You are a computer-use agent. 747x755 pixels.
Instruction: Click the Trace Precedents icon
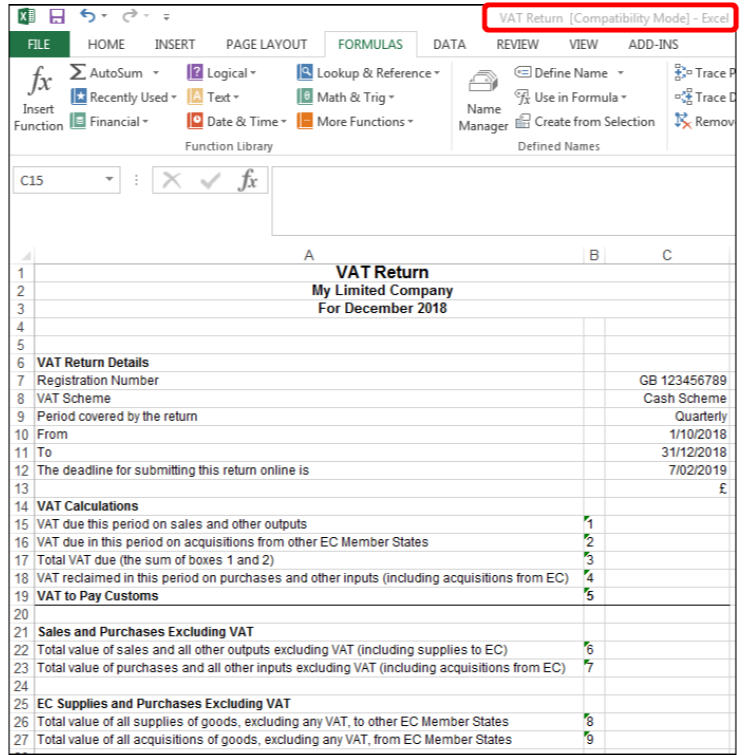[x=682, y=73]
